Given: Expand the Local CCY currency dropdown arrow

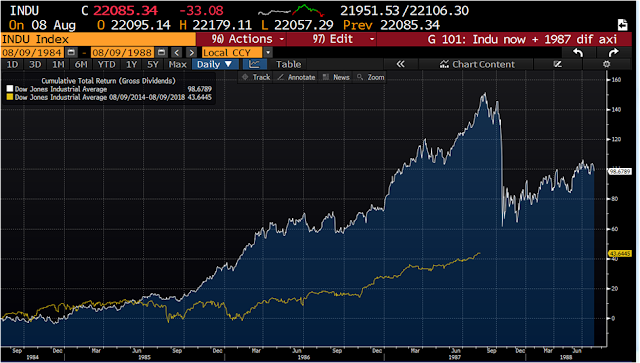Looking at the screenshot, I should (268, 53).
